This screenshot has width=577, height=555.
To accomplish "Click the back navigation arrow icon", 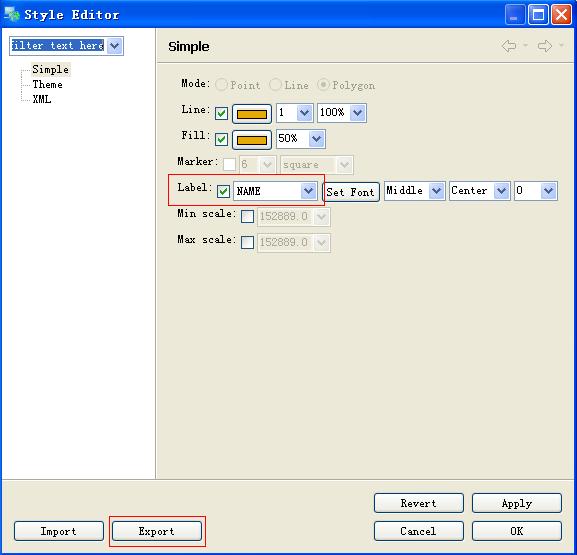I will click(509, 46).
